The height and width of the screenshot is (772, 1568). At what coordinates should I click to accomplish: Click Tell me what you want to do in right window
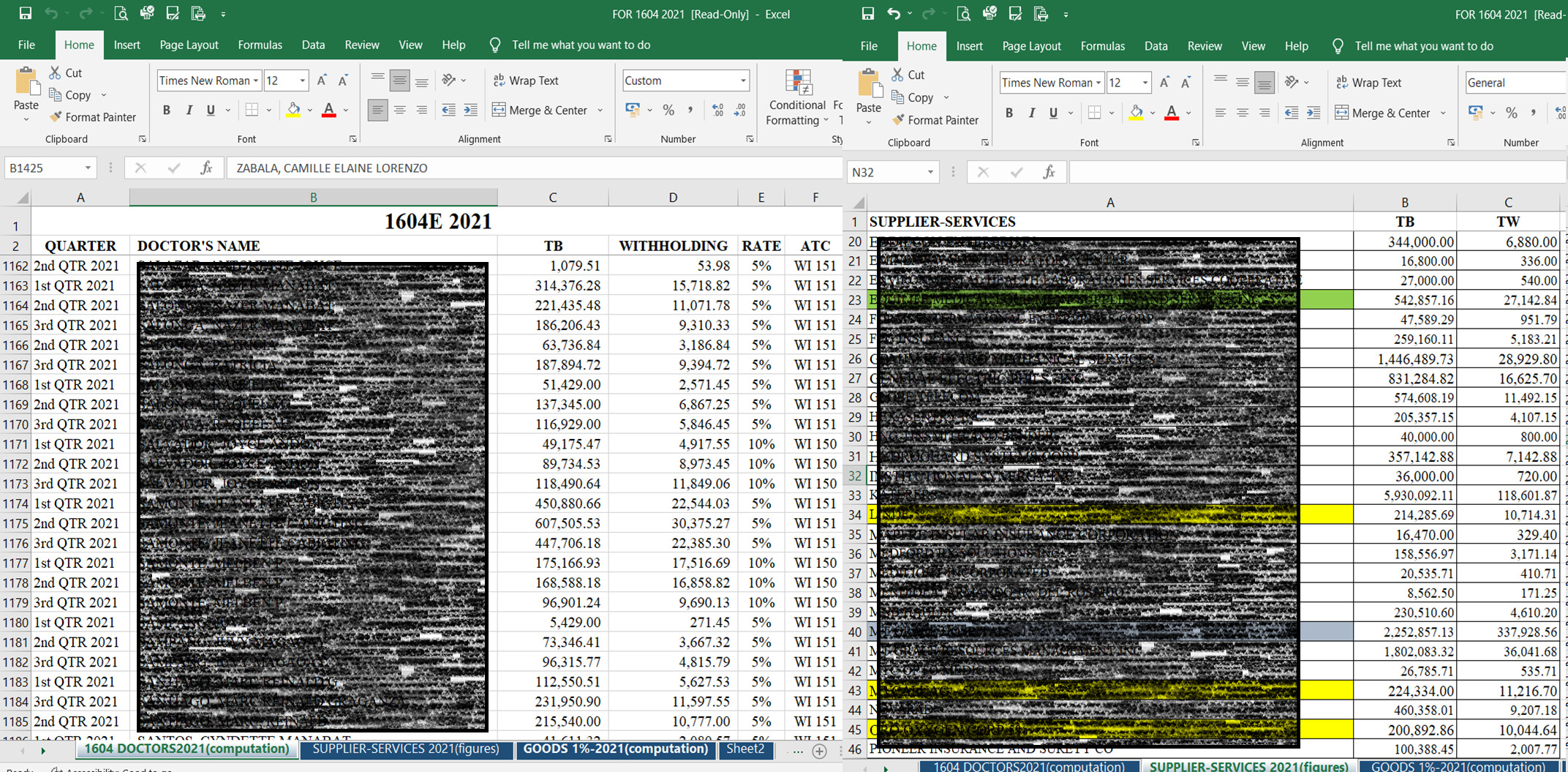click(x=1423, y=46)
